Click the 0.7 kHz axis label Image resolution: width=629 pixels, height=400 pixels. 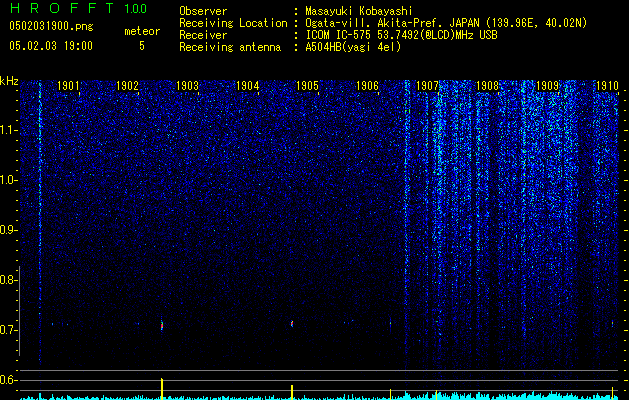click(7, 330)
